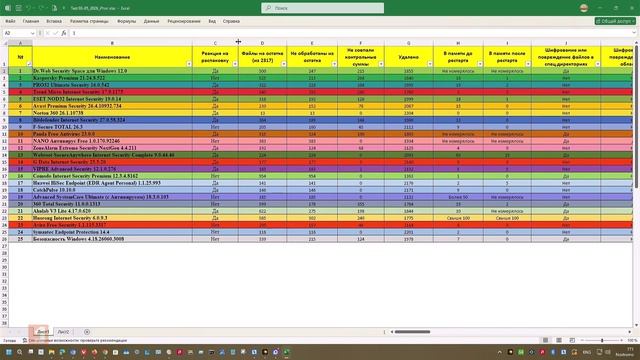
Task: Open the user account avatar in the title bar
Action: (584, 8)
